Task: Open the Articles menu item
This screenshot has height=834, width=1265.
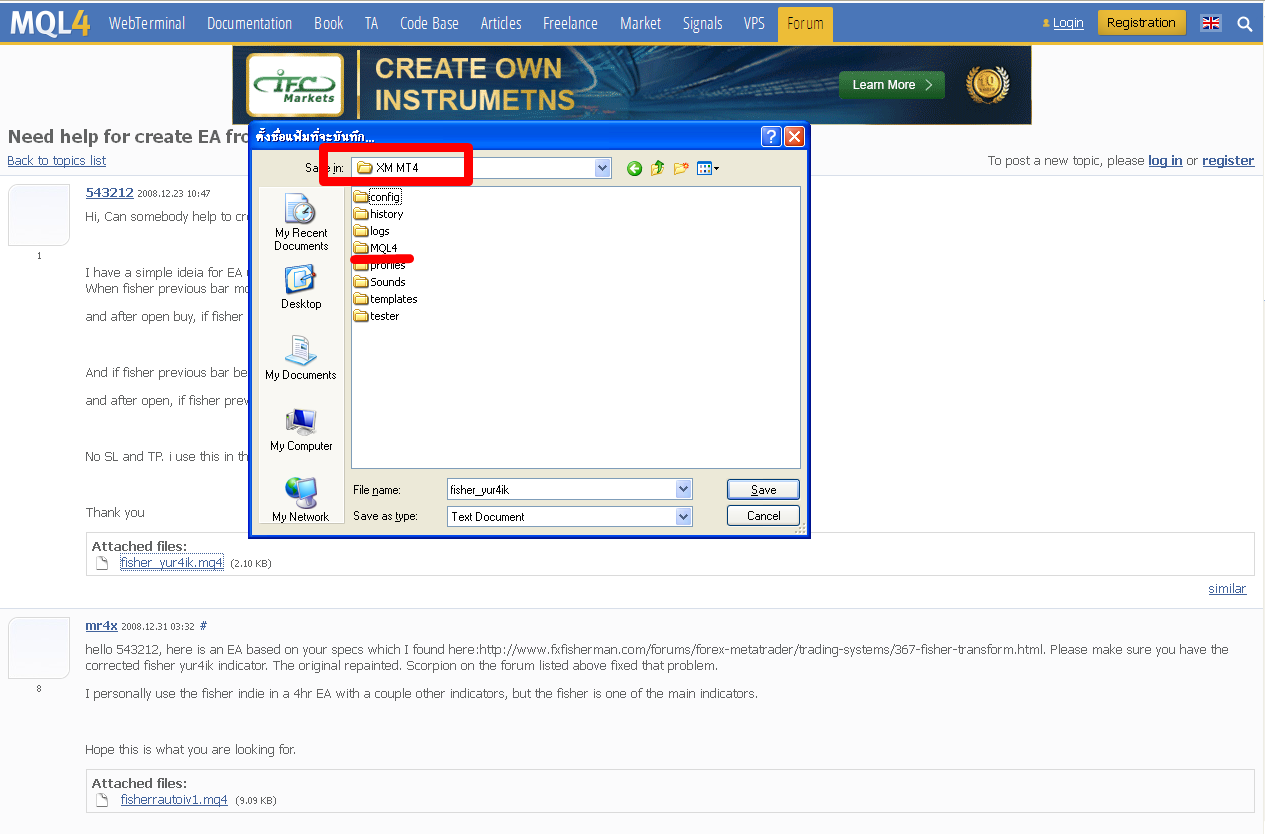Action: [501, 23]
